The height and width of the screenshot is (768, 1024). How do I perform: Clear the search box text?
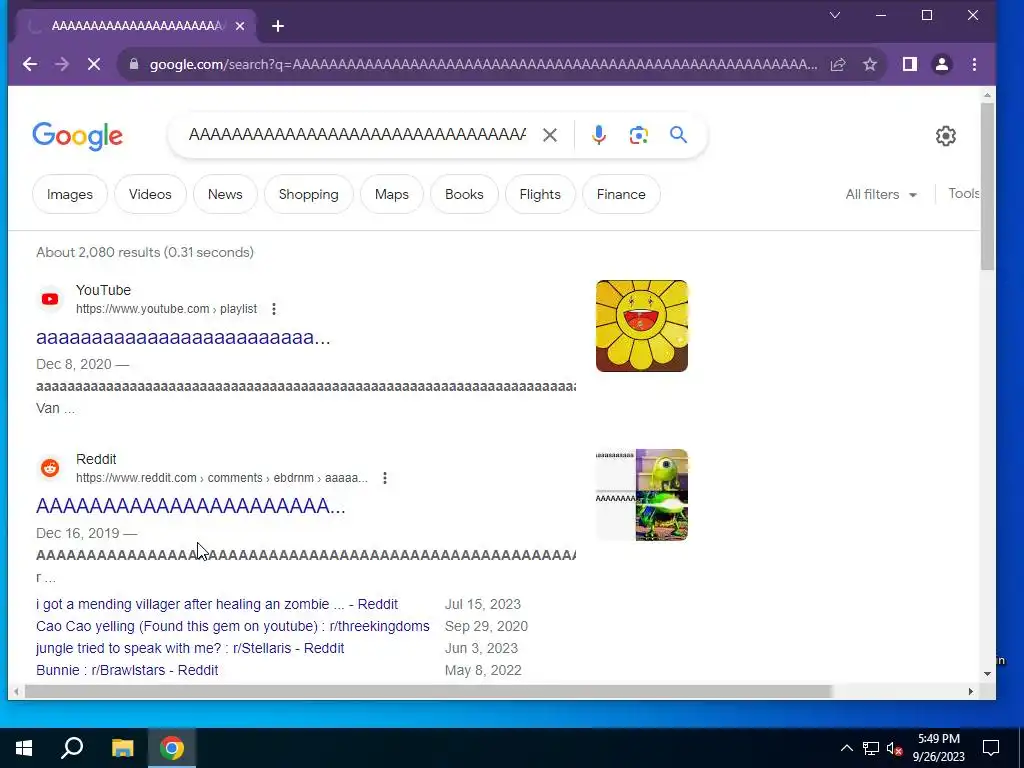pos(550,135)
